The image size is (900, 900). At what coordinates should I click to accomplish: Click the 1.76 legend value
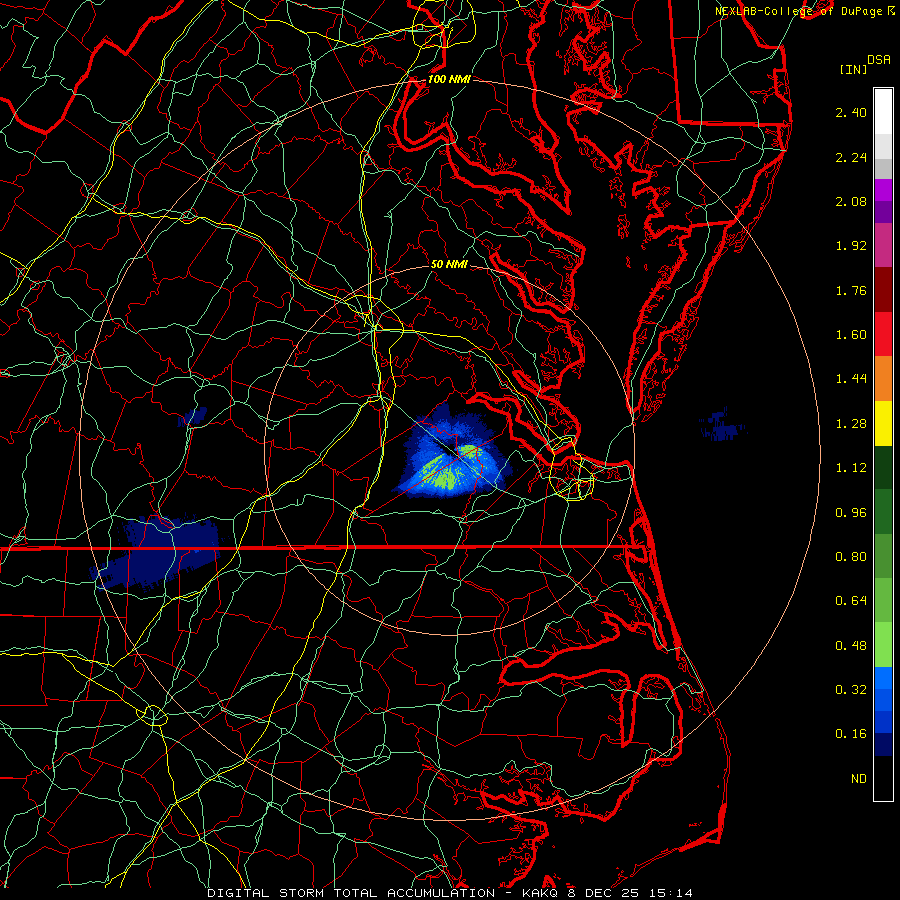click(x=851, y=290)
